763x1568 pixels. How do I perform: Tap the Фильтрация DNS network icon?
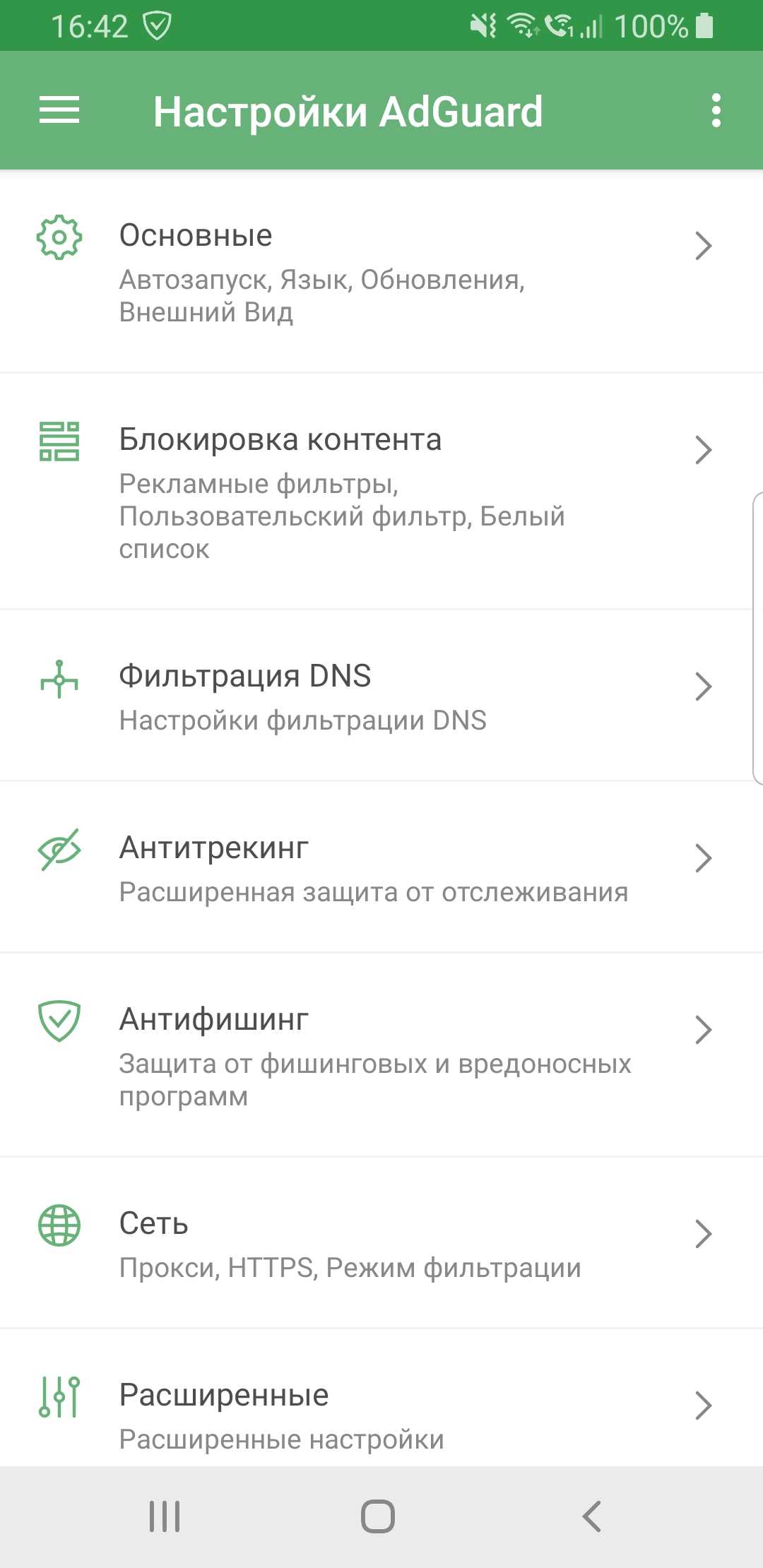pyautogui.click(x=59, y=679)
